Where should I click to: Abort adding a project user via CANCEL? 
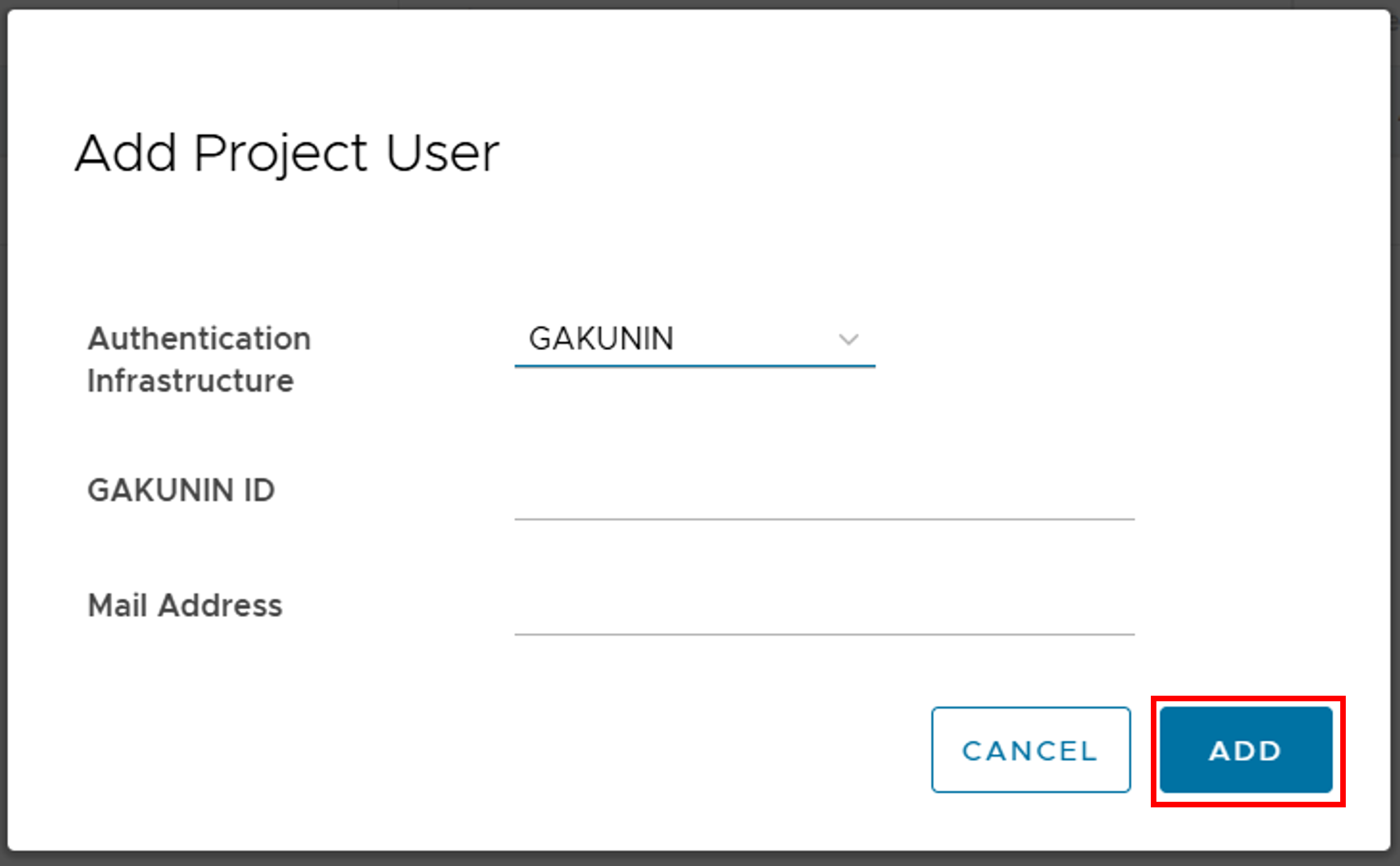point(1030,750)
